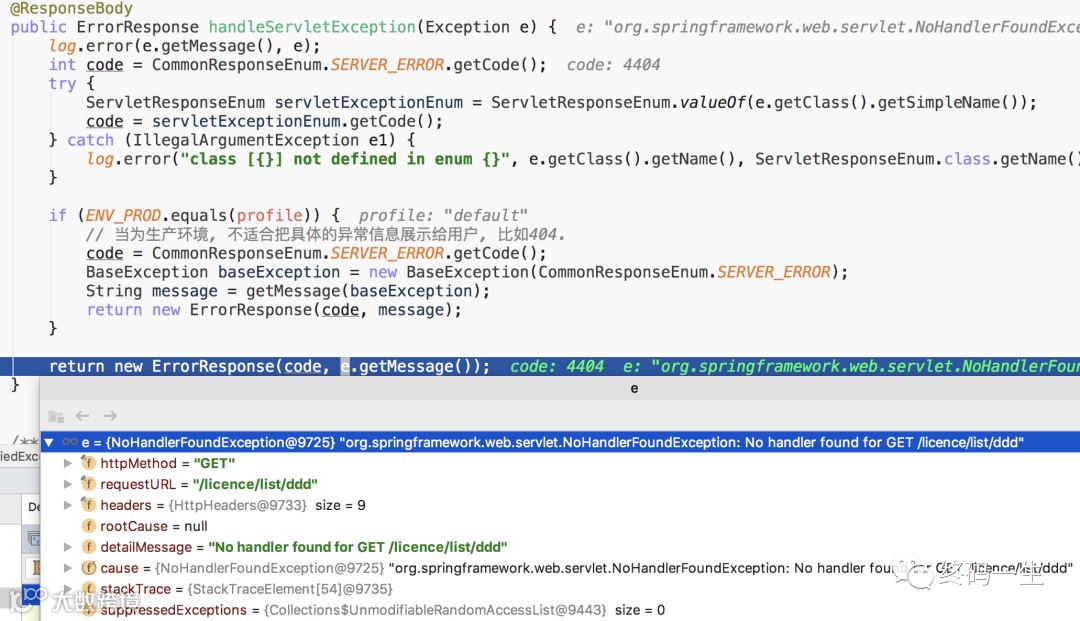This screenshot has height=621, width=1080.
Task: Click the popup title "e"
Action: [x=634, y=388]
